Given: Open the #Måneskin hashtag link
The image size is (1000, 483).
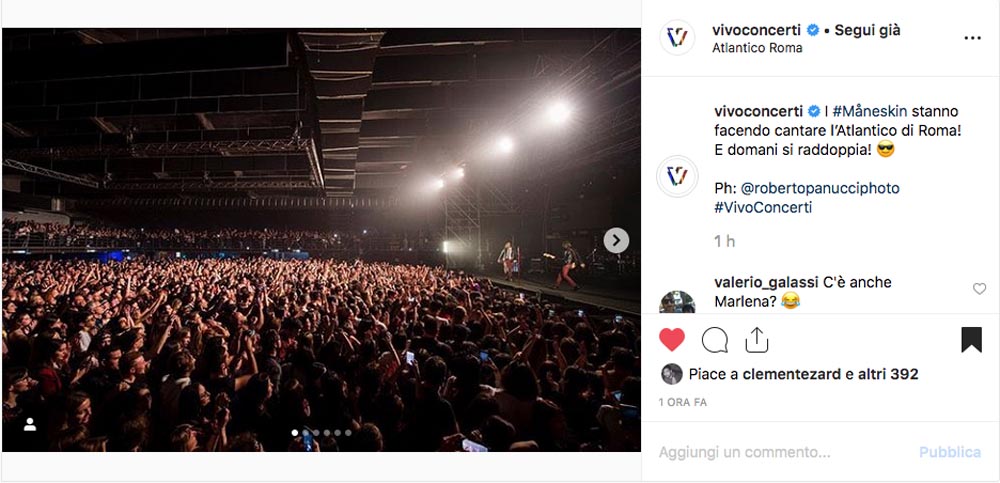Looking at the screenshot, I should click(x=871, y=111).
